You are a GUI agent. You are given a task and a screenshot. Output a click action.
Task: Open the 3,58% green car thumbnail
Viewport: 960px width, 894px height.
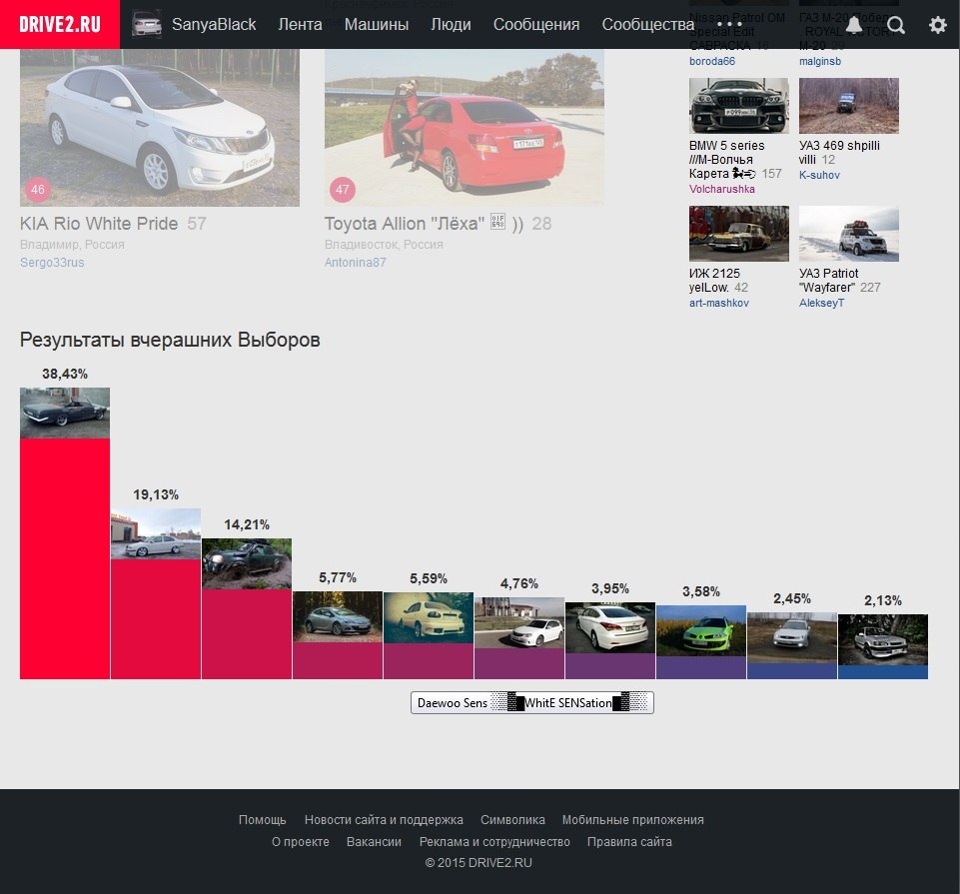701,631
